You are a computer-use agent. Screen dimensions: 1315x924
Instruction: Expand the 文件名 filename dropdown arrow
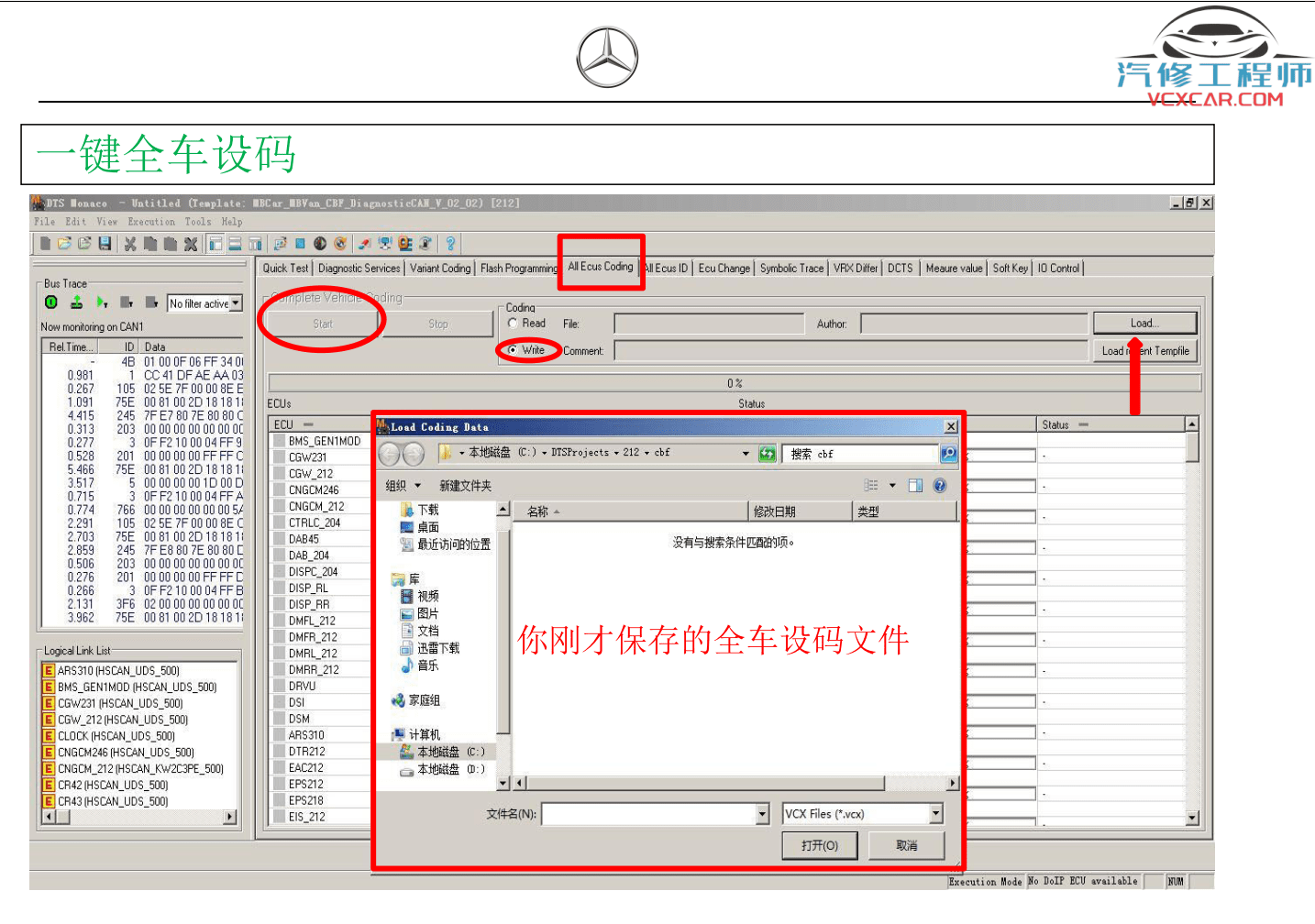click(762, 813)
